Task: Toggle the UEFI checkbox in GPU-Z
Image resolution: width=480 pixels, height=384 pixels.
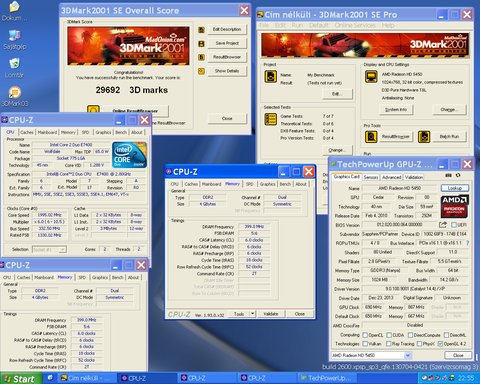Action: (454, 225)
